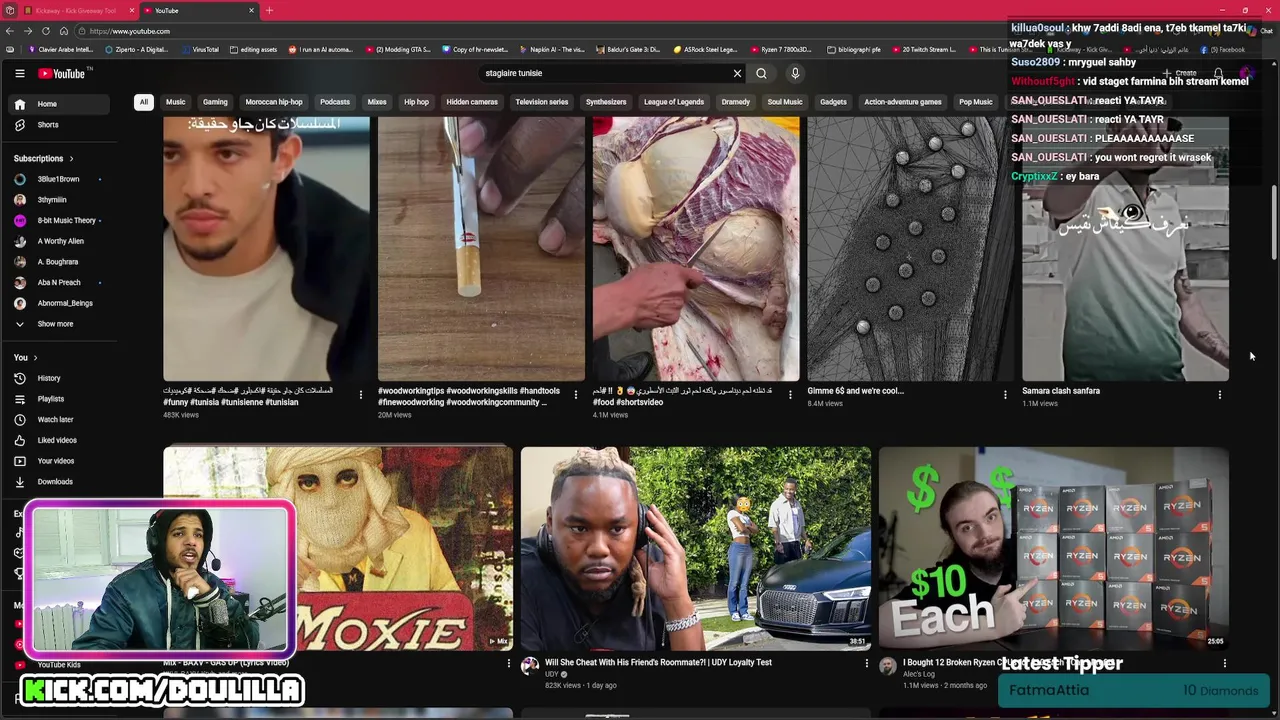Click the browser reload button
The image size is (1280, 720).
[46, 31]
